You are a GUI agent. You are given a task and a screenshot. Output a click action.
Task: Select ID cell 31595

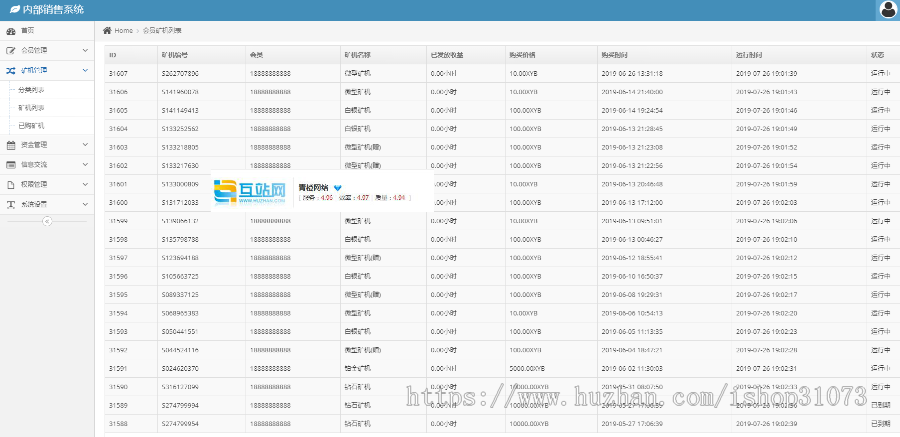tap(118, 295)
